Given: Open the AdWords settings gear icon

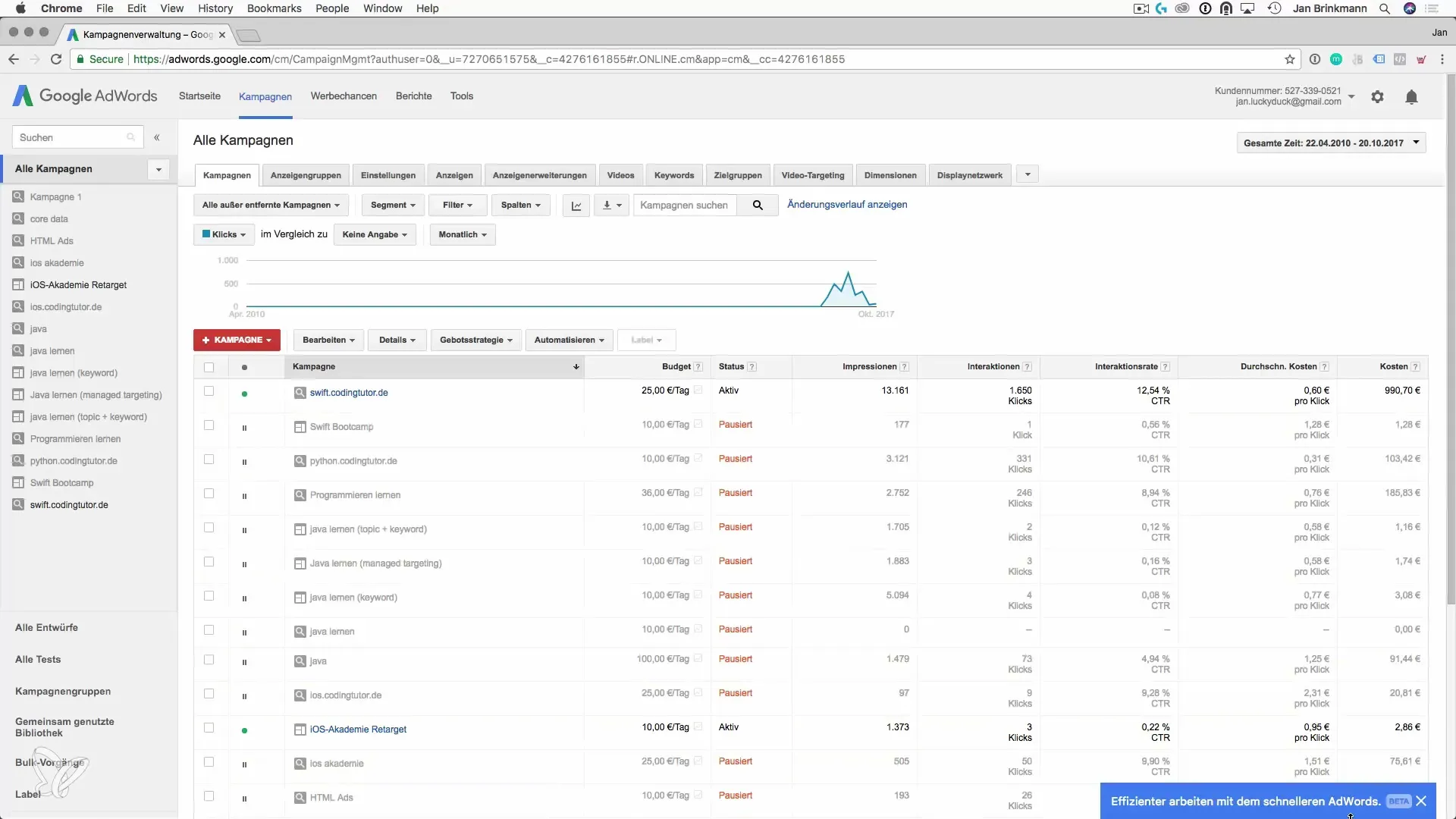Looking at the screenshot, I should click(1377, 97).
